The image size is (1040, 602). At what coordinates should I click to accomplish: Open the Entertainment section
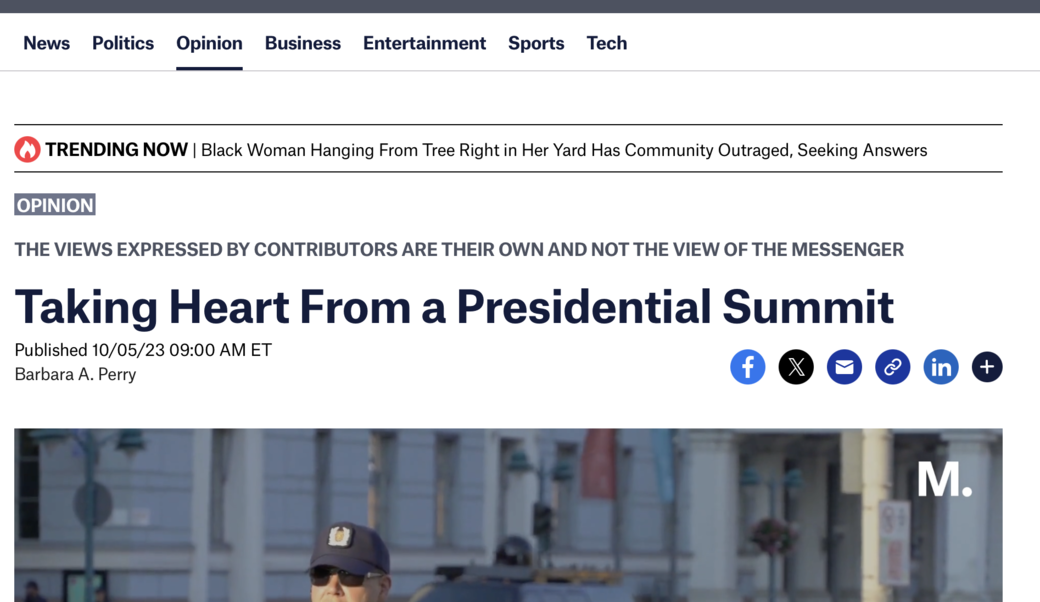click(424, 43)
